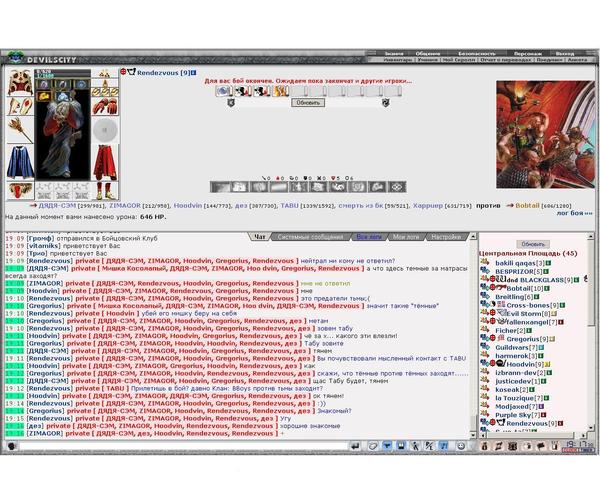Click chat pane scrollbar down arrow
Screen dimensions: 600x480
pos(473,435)
